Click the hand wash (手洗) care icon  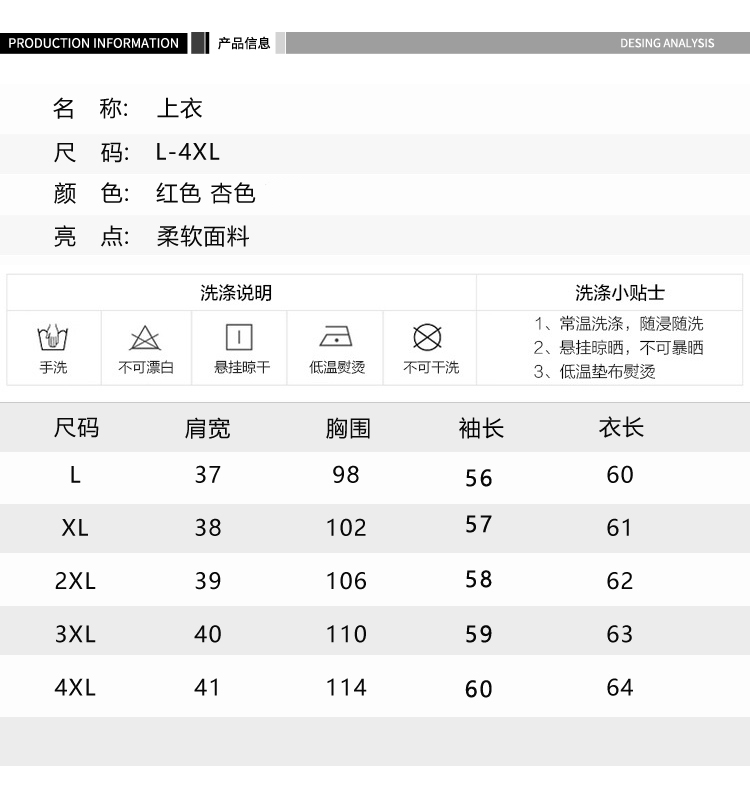(53, 337)
